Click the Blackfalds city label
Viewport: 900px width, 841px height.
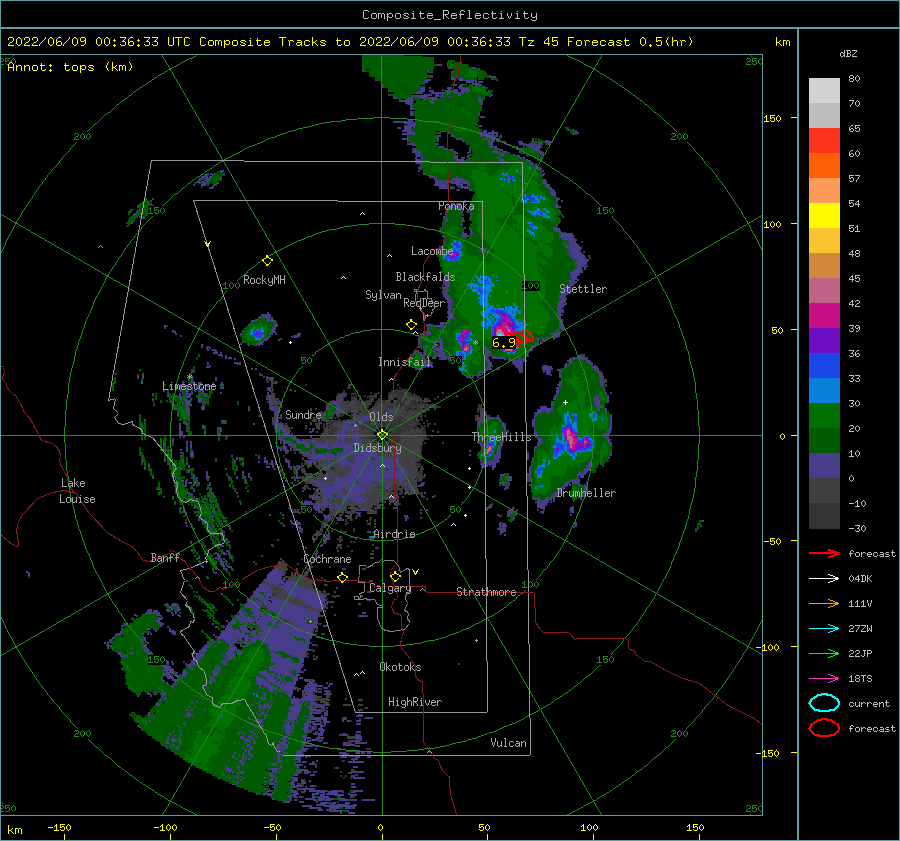click(x=425, y=277)
